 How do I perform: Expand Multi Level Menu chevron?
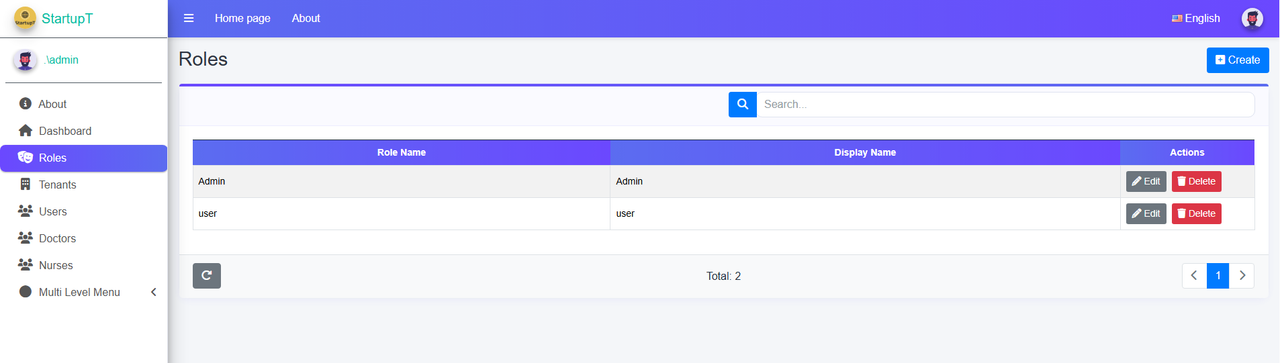click(153, 292)
